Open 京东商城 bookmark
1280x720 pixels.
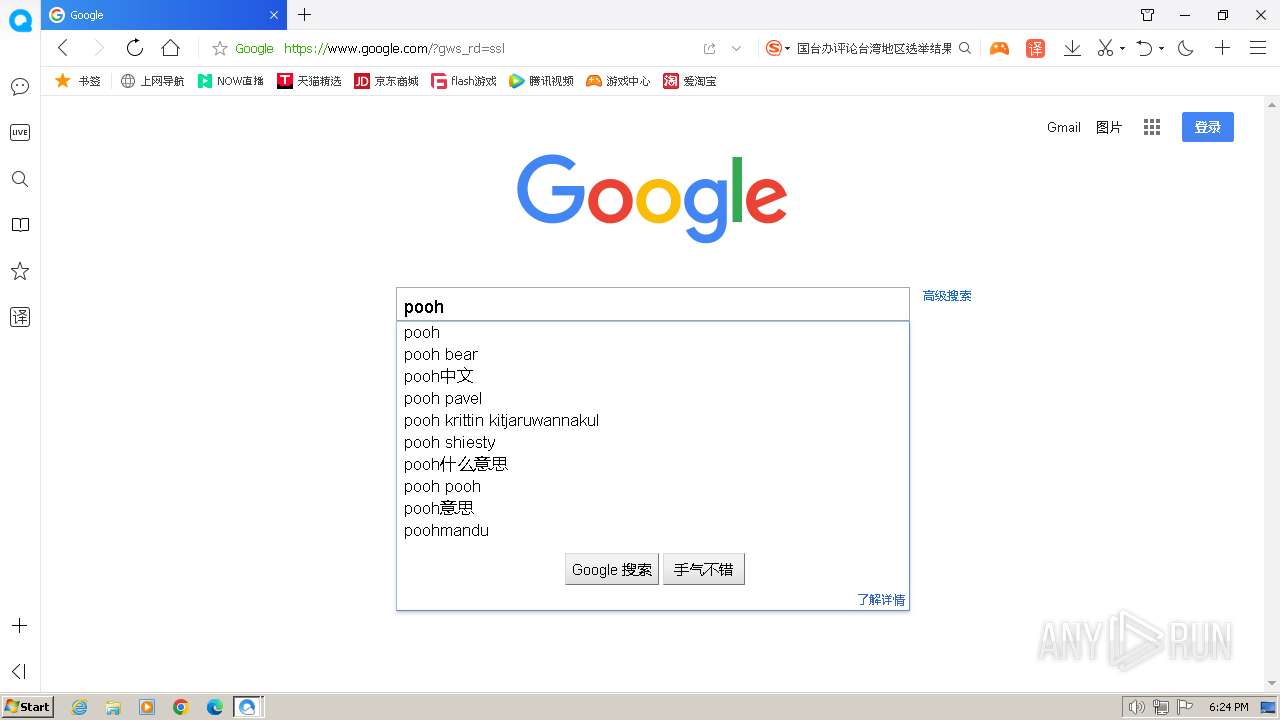click(x=387, y=81)
